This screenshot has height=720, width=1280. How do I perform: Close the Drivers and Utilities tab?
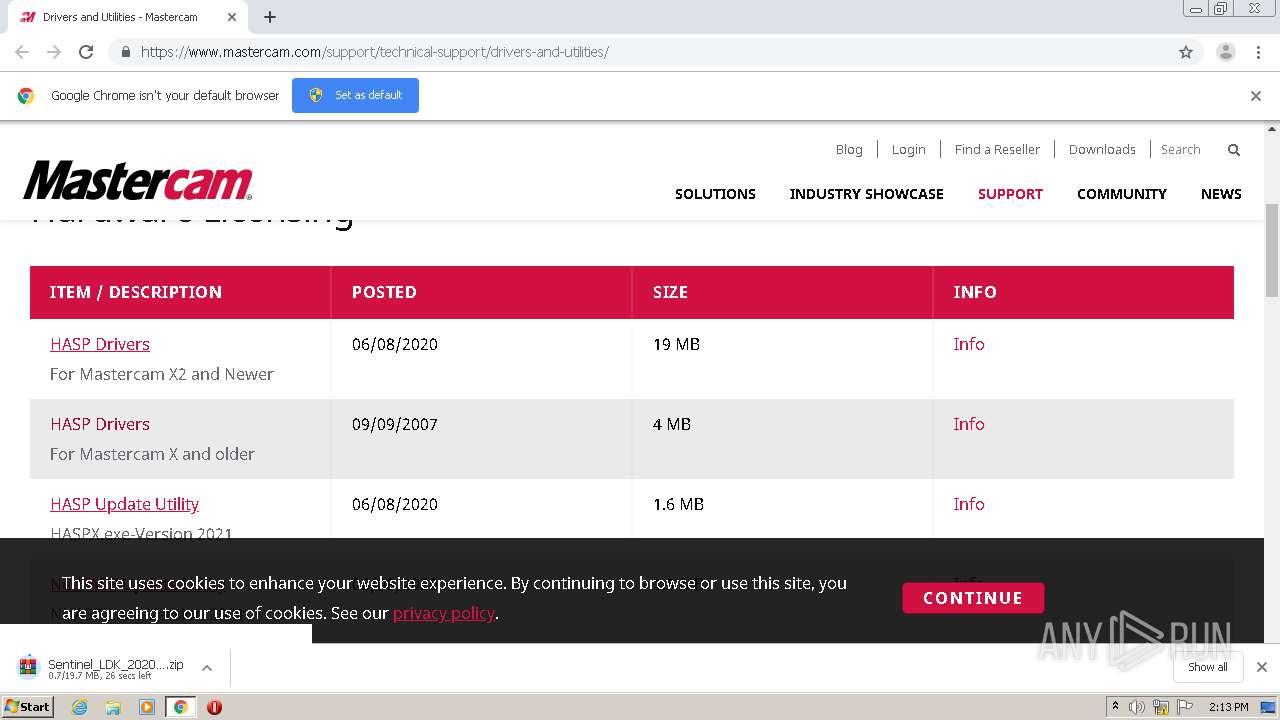click(x=232, y=17)
